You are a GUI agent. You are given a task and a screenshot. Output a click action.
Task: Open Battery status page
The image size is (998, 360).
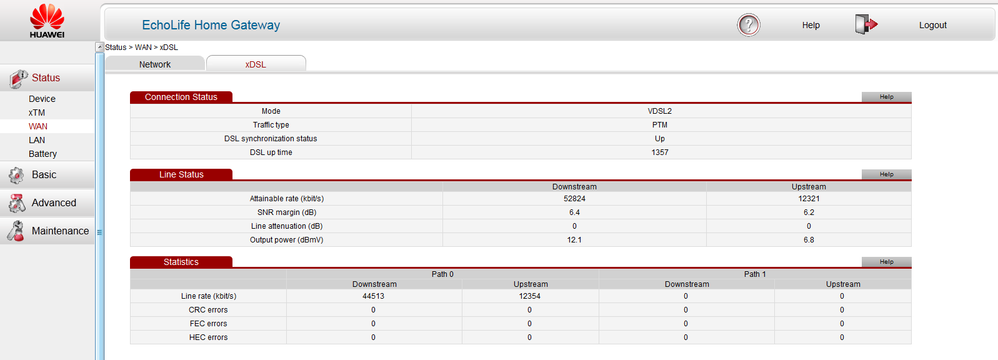43,154
